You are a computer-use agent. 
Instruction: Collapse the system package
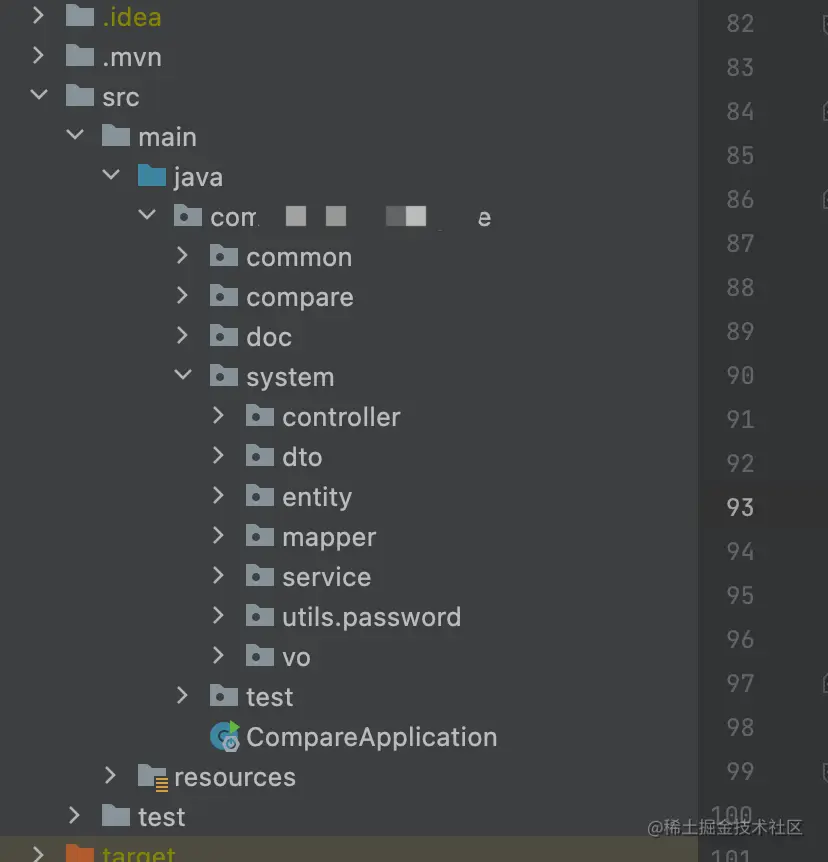(183, 376)
